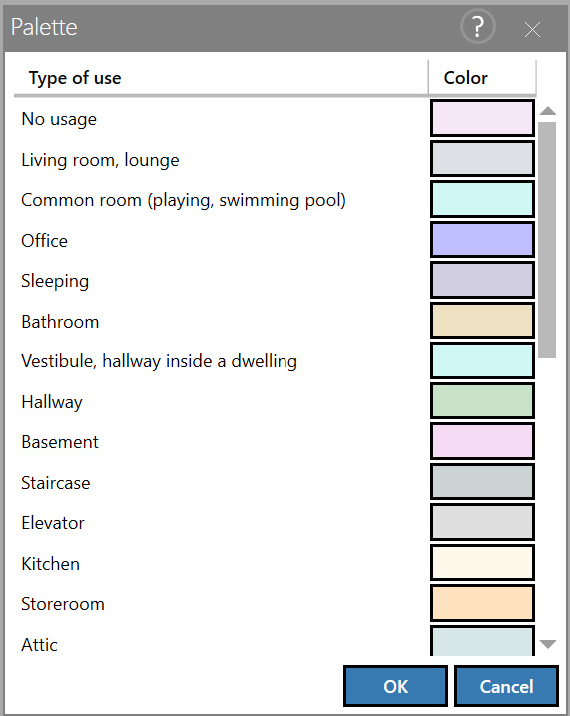
Task: Click the vertical scrollbar thumb
Action: 547,240
